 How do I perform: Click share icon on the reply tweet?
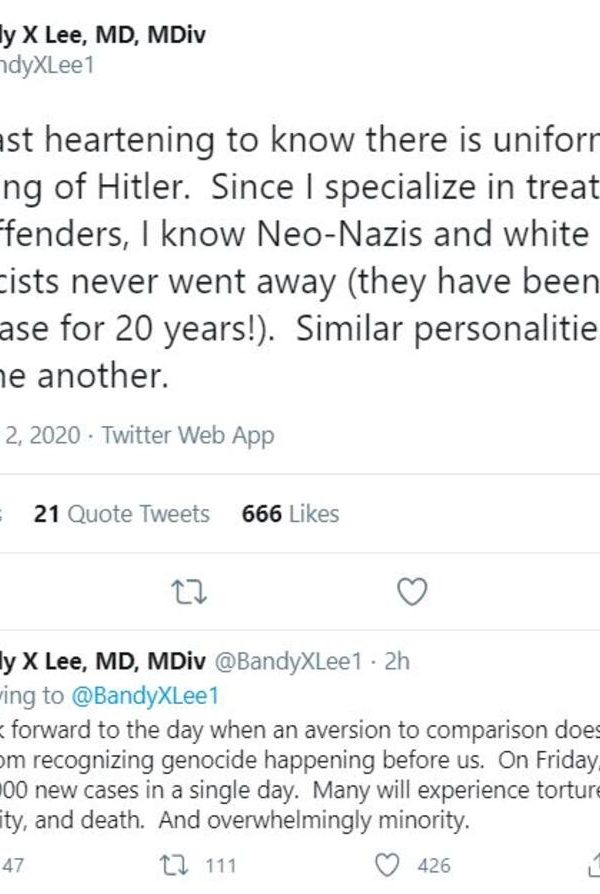[590, 865]
